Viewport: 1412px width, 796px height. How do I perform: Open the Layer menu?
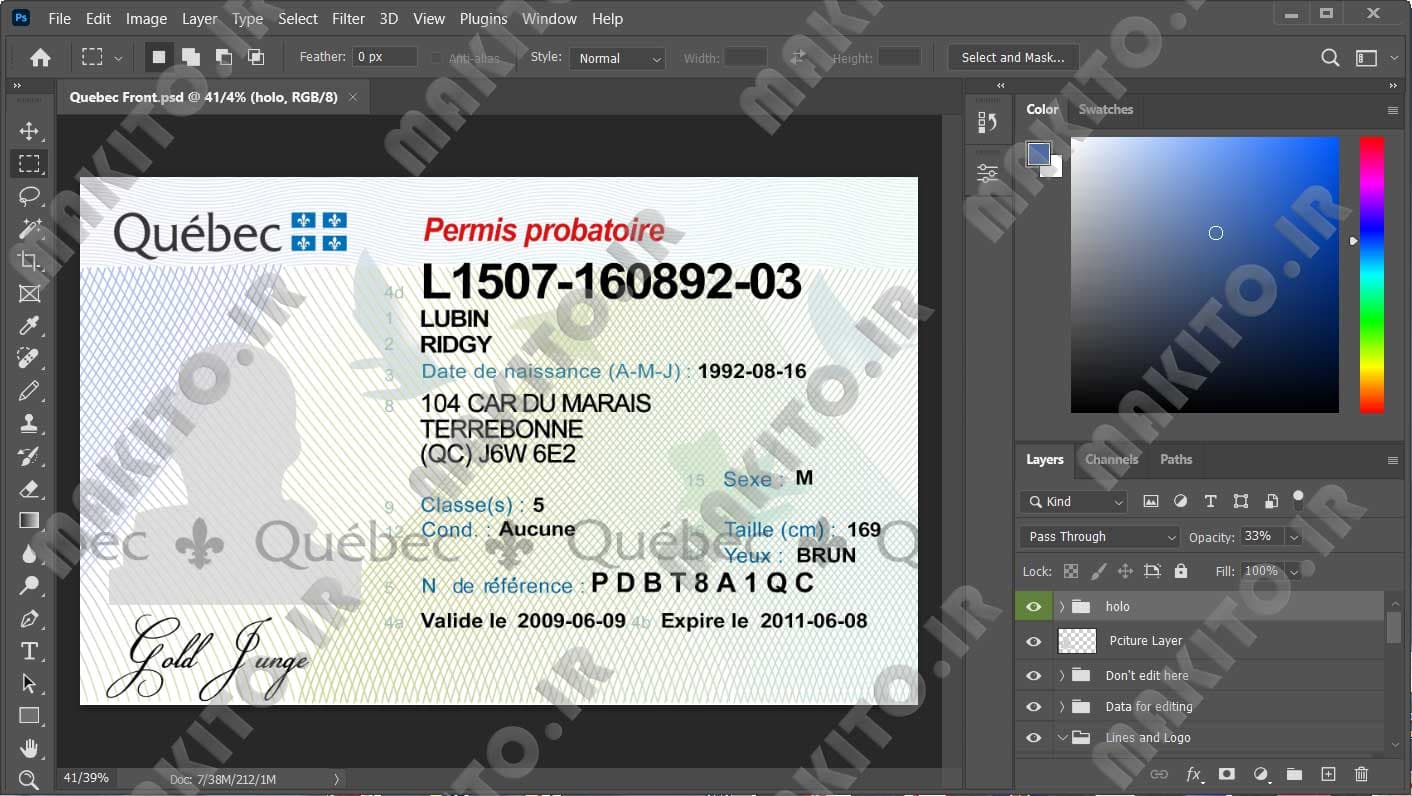tap(199, 18)
